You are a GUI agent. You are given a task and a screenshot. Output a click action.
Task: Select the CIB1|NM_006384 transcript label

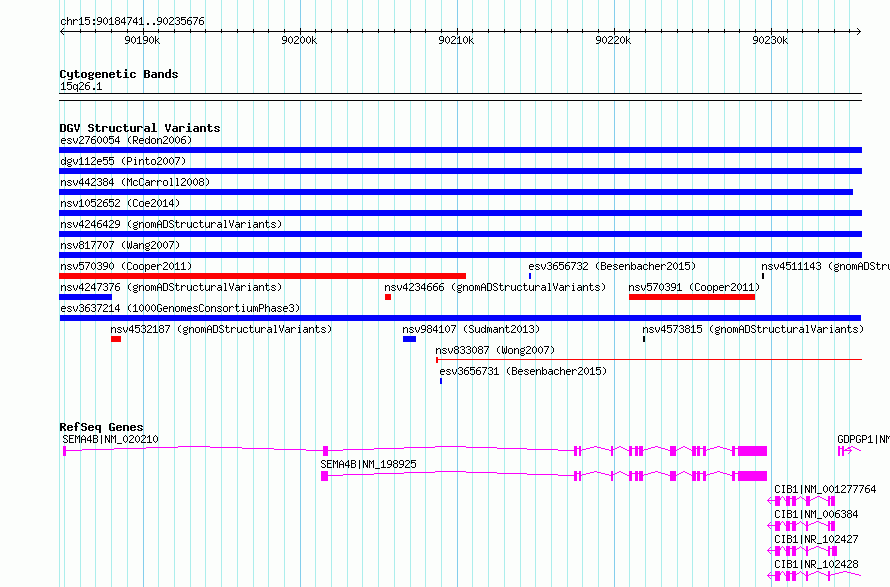point(816,514)
